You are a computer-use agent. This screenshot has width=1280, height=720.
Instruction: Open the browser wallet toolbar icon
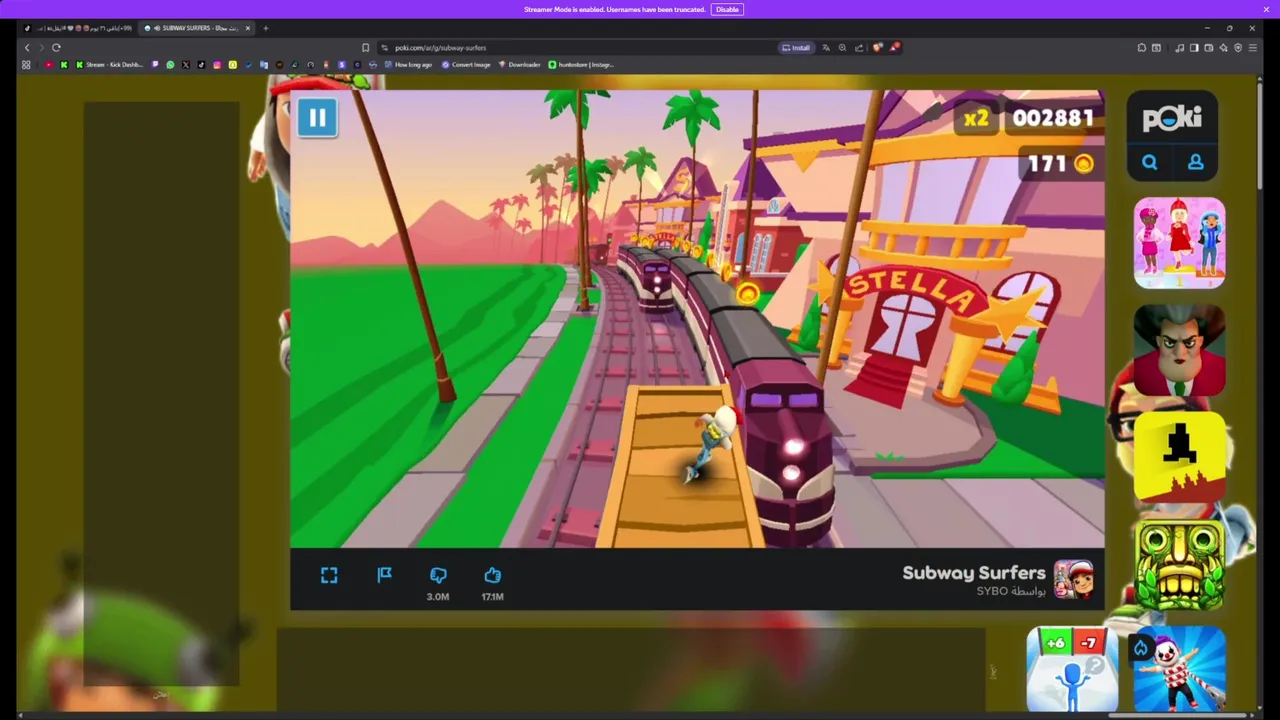(x=1208, y=47)
